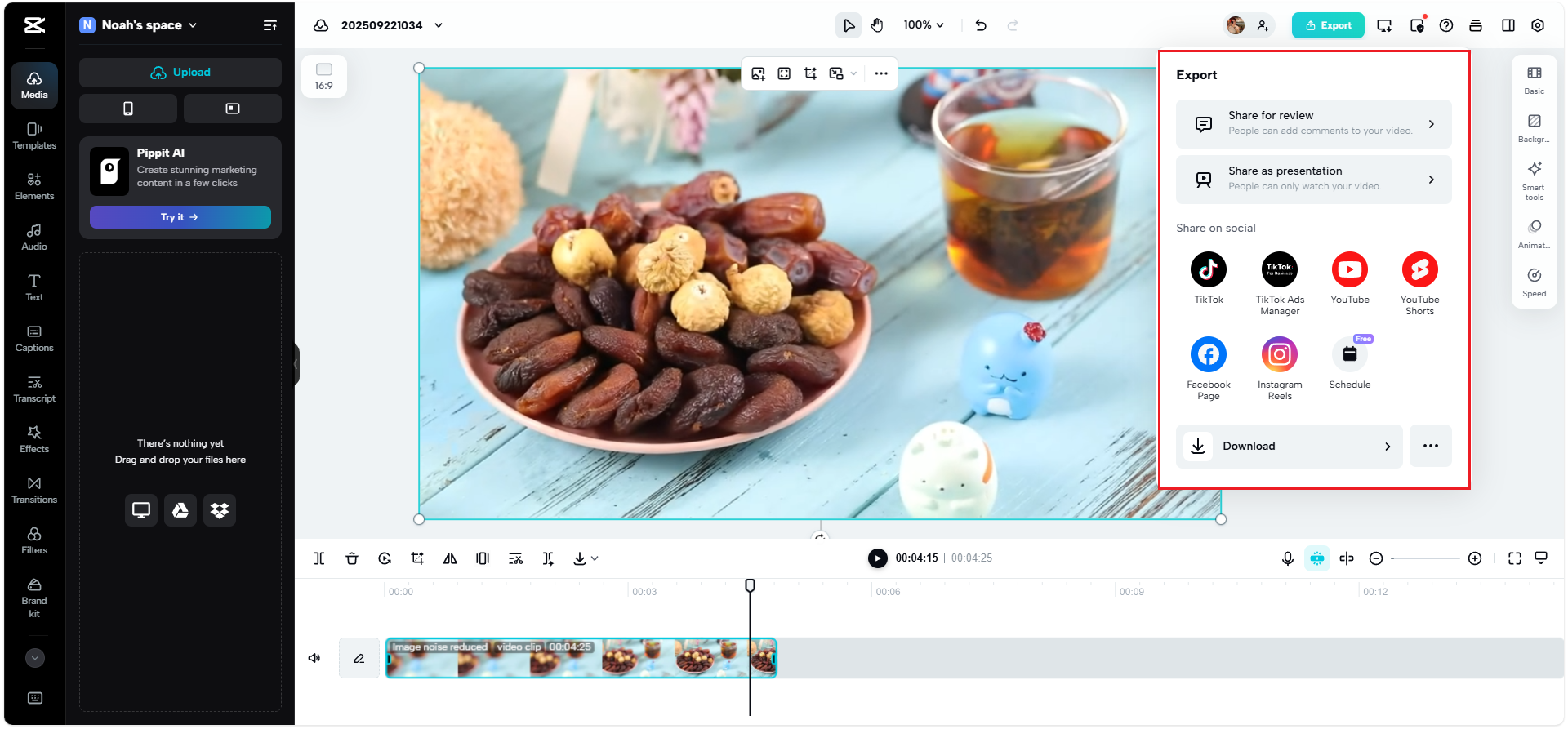The height and width of the screenshot is (729, 1568).
Task: Click the mirror flip icon
Action: pyautogui.click(x=450, y=558)
